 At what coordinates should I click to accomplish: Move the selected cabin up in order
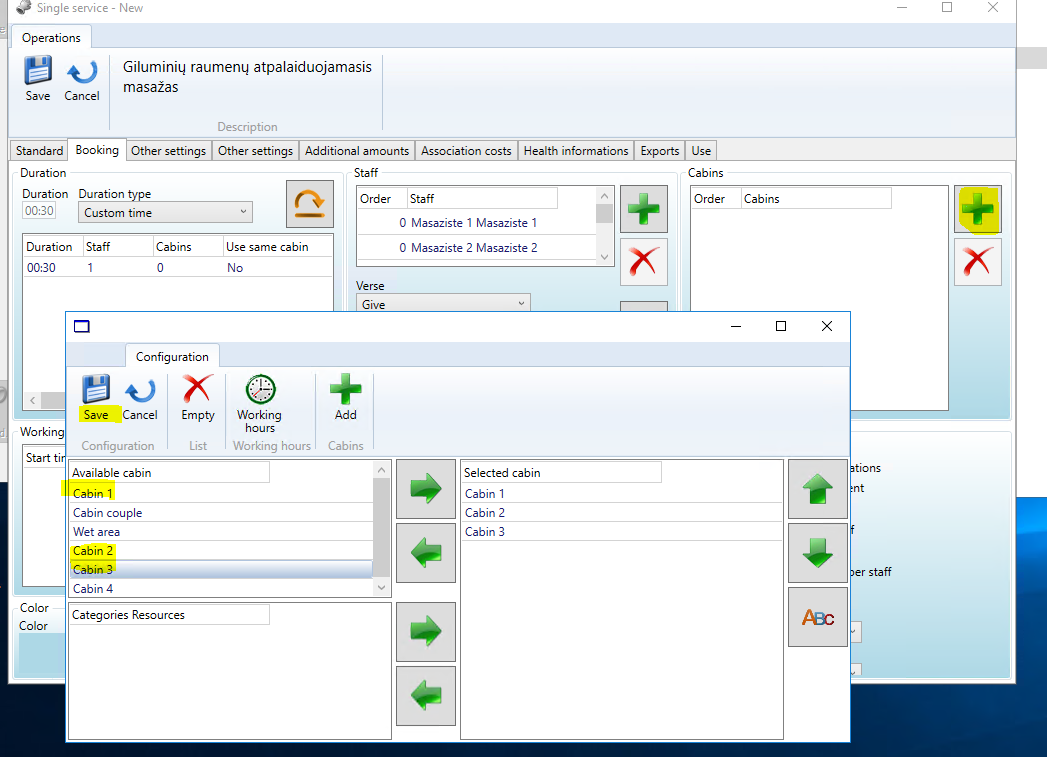coord(818,489)
